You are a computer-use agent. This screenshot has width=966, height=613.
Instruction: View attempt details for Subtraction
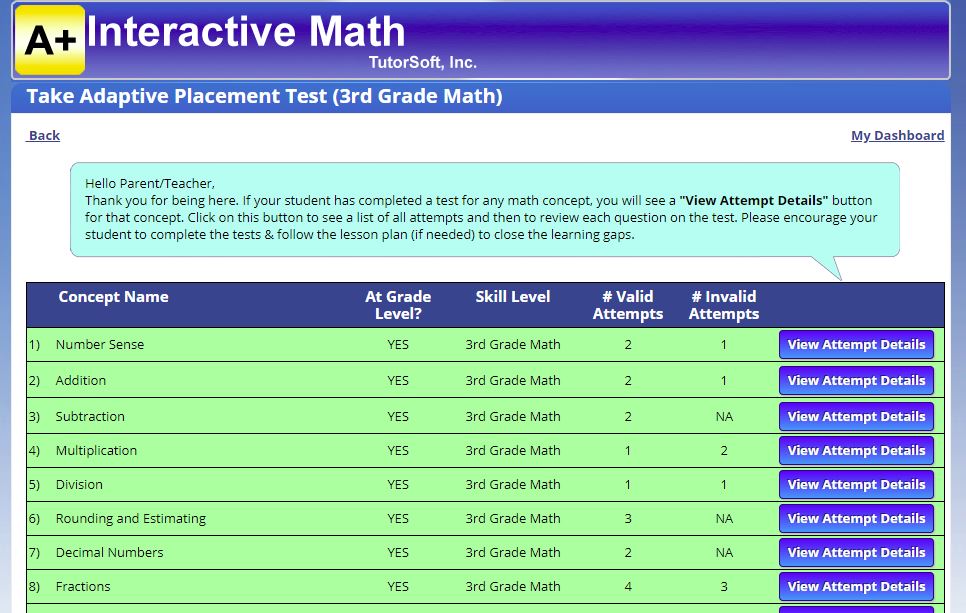click(x=856, y=416)
